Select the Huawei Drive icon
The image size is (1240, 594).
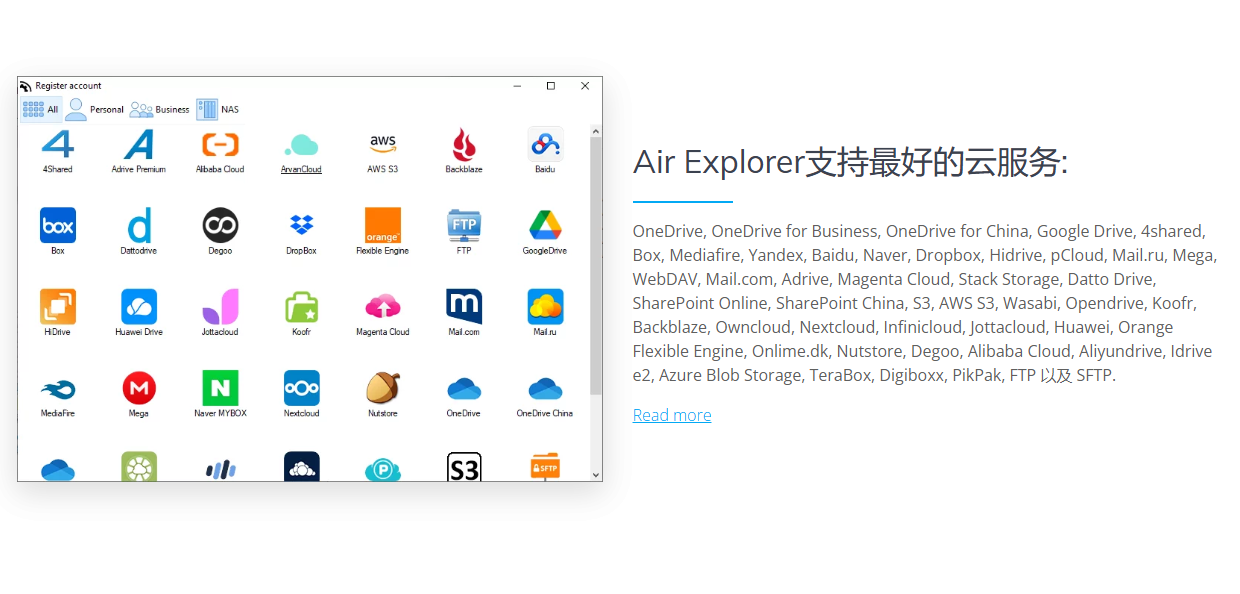tap(139, 307)
